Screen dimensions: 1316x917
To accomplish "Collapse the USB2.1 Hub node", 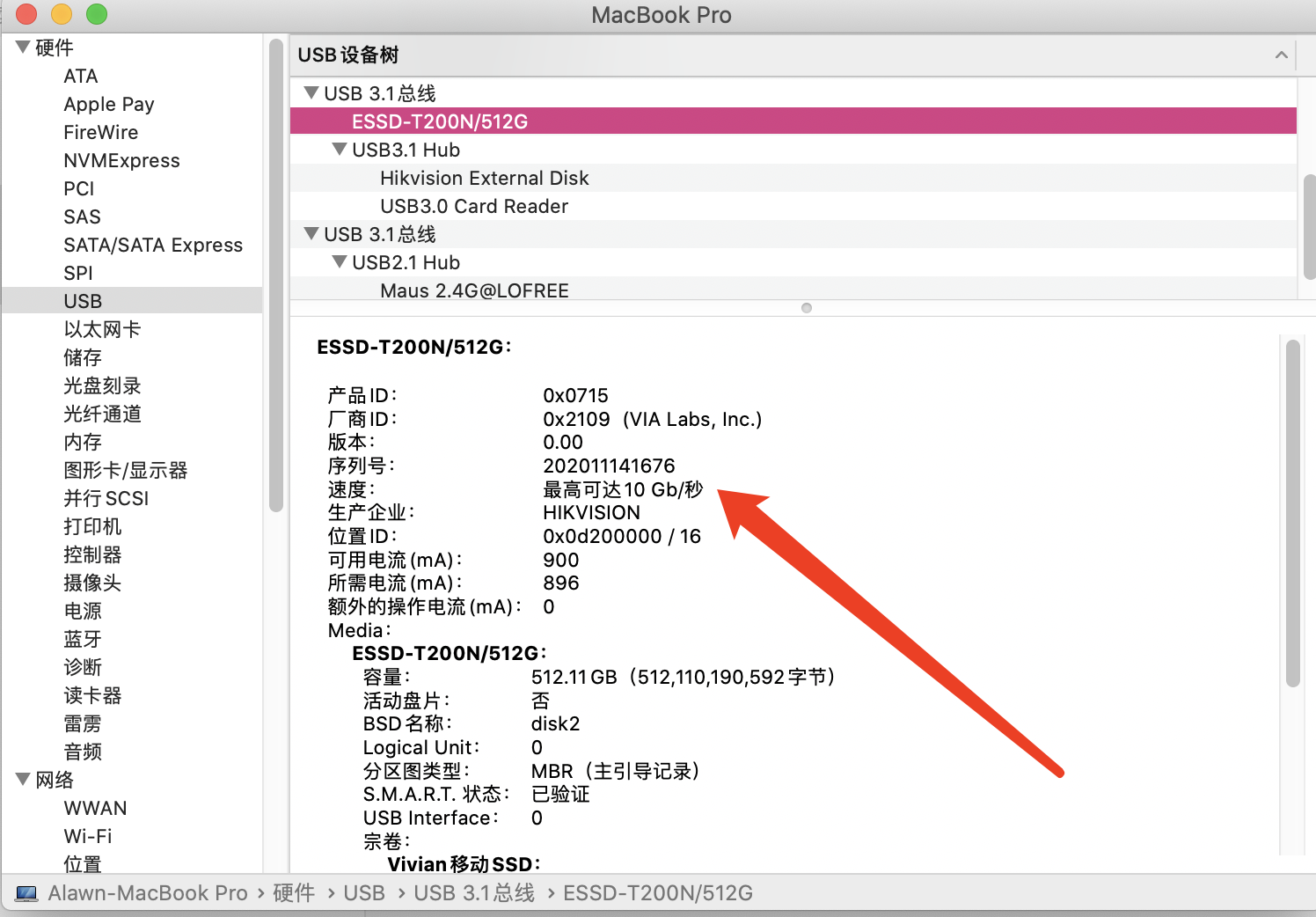I will click(339, 261).
